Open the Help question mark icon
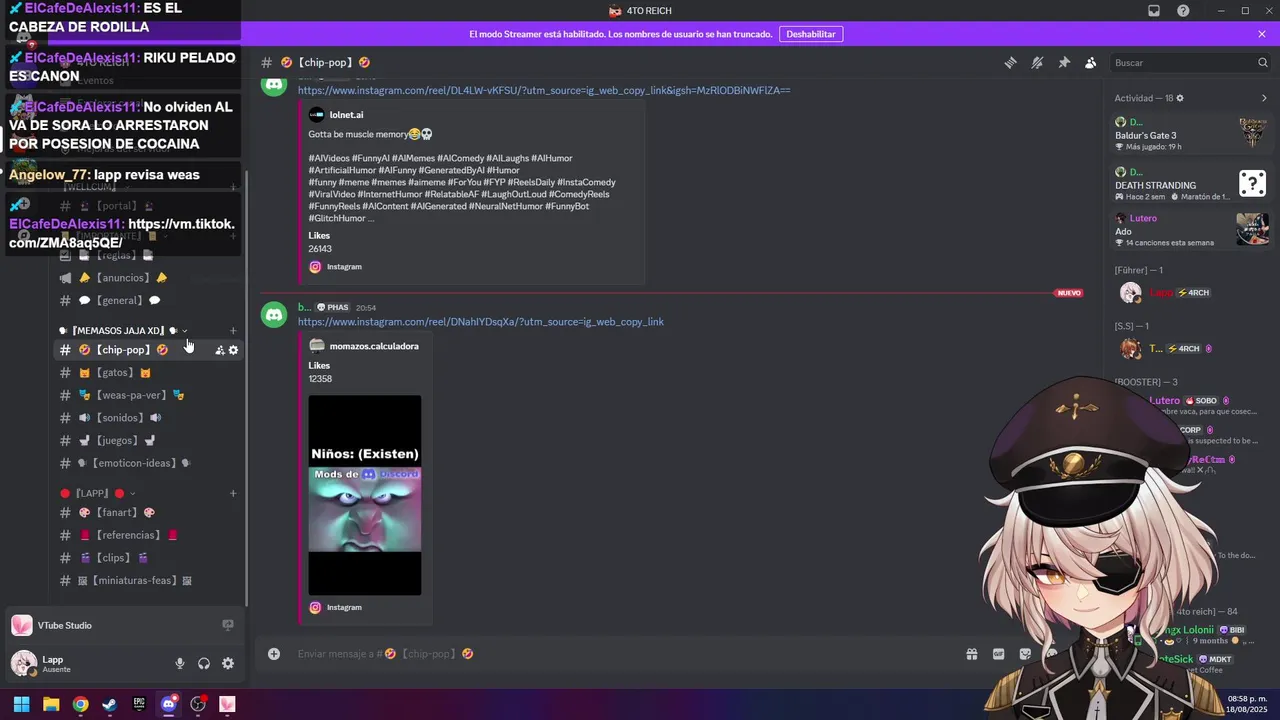The image size is (1280, 720). (x=1183, y=11)
